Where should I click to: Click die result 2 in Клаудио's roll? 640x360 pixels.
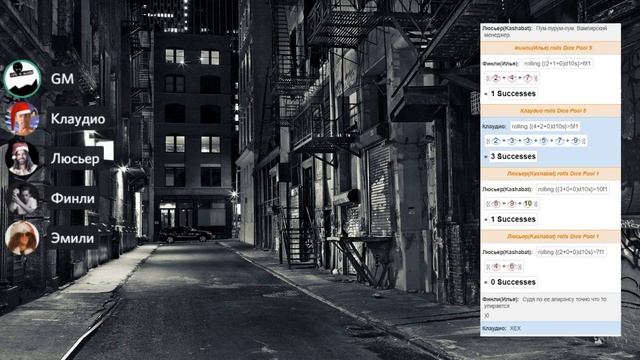(496, 141)
